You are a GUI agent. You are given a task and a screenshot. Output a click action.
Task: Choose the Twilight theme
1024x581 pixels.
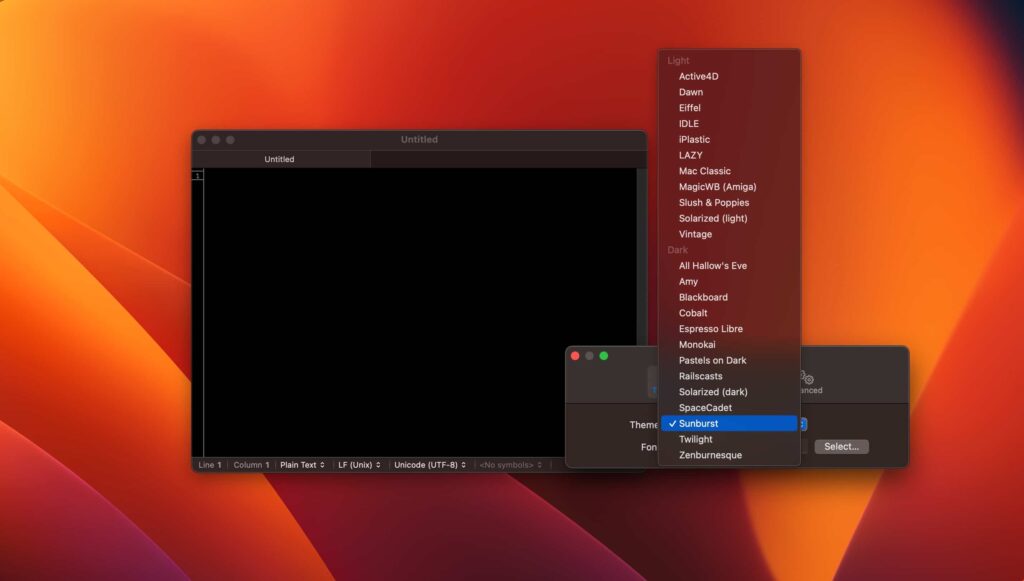[x=695, y=439]
